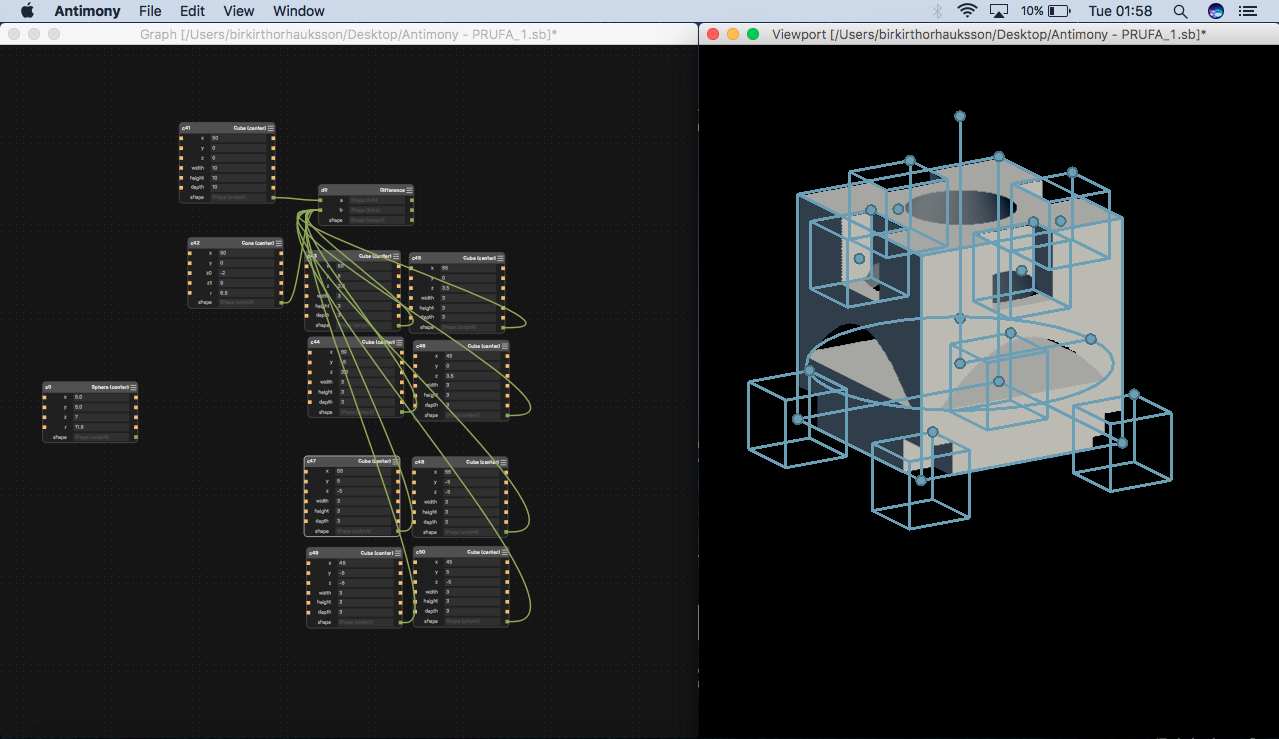The width and height of the screenshot is (1279, 739).
Task: Click the green shape output port of Cone c42
Action: [282, 302]
